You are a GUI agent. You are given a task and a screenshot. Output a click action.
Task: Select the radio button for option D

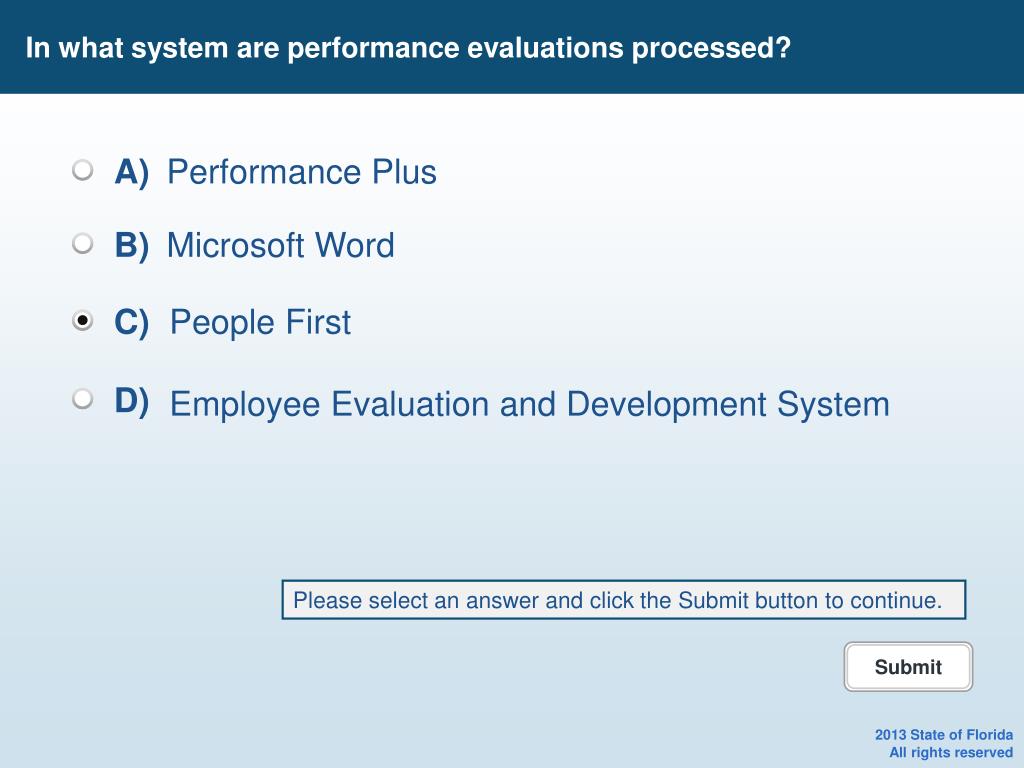[x=82, y=398]
